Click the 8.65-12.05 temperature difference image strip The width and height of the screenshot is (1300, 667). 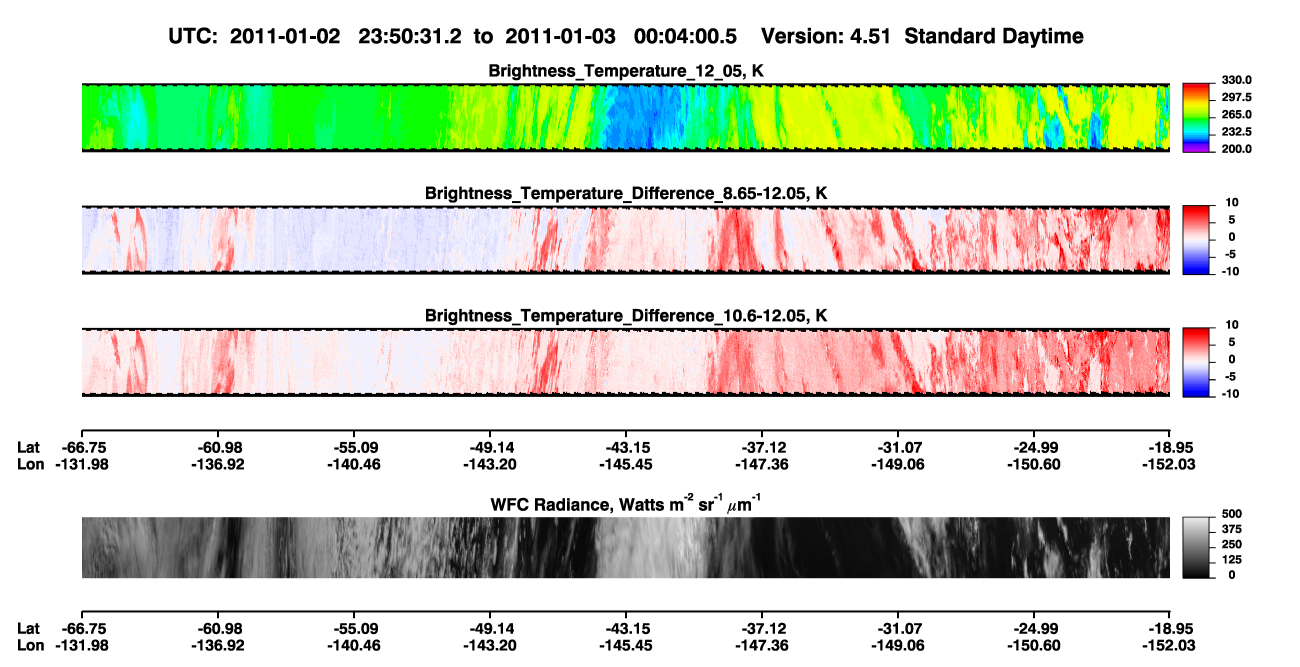pyautogui.click(x=625, y=239)
